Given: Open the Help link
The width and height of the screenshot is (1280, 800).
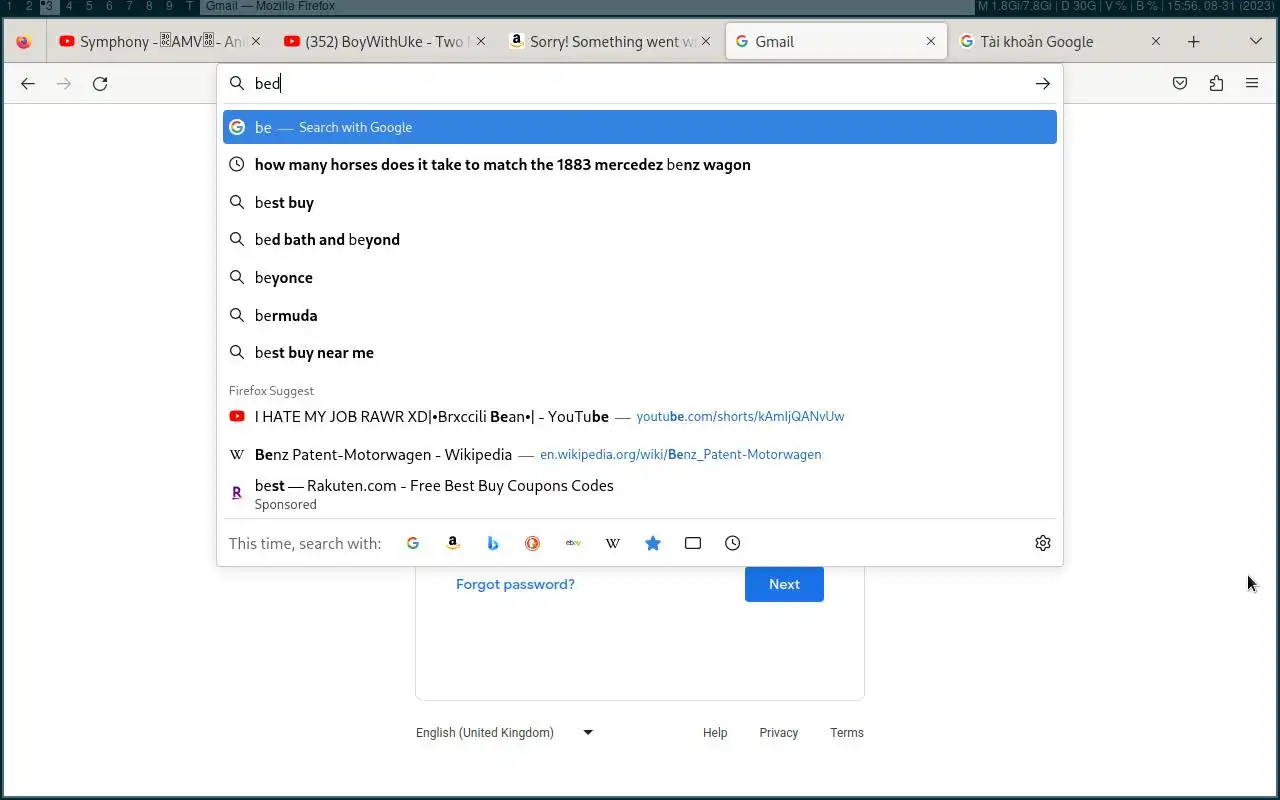Looking at the screenshot, I should [x=715, y=733].
